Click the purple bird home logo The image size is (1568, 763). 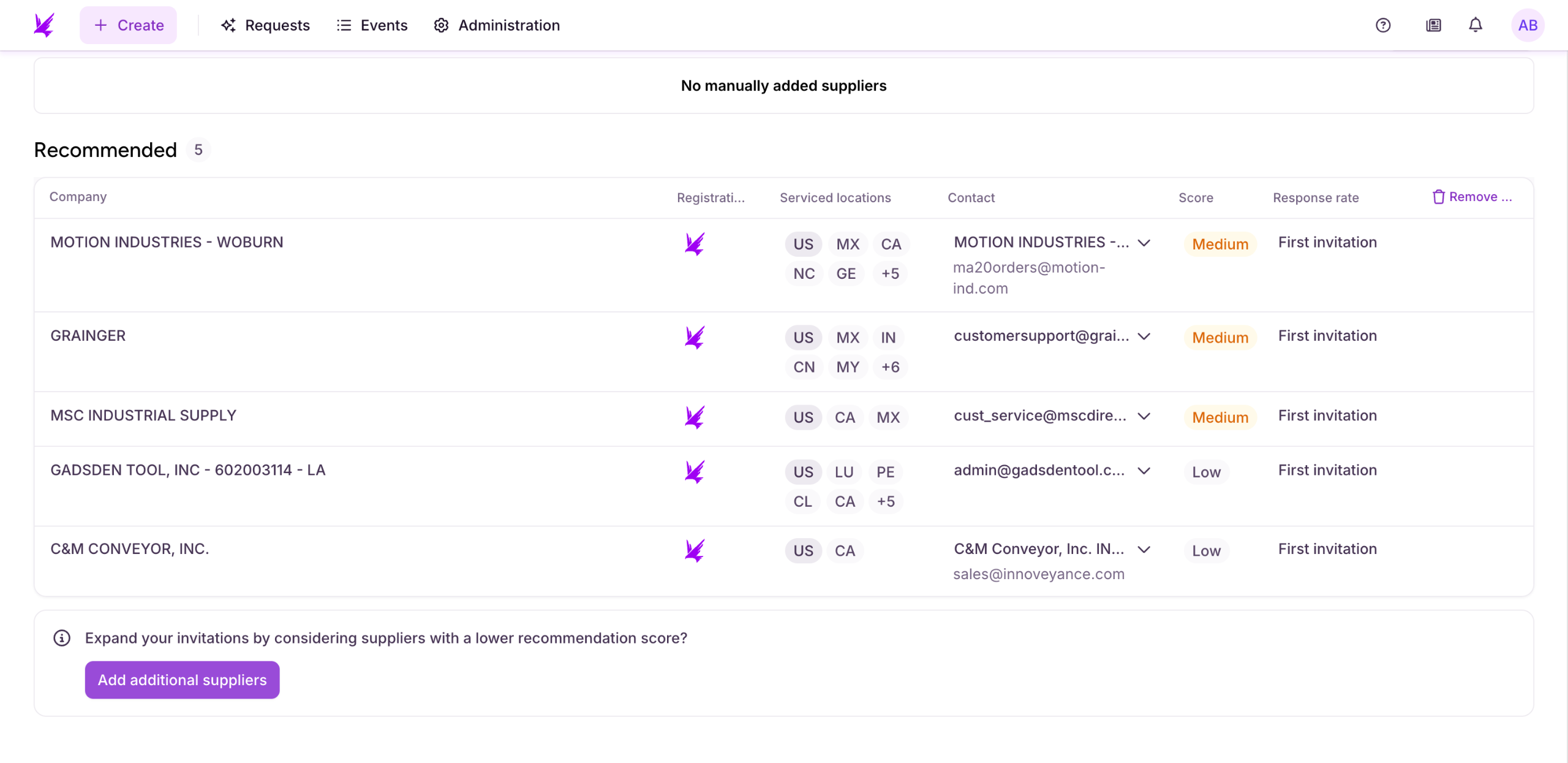pyautogui.click(x=44, y=25)
